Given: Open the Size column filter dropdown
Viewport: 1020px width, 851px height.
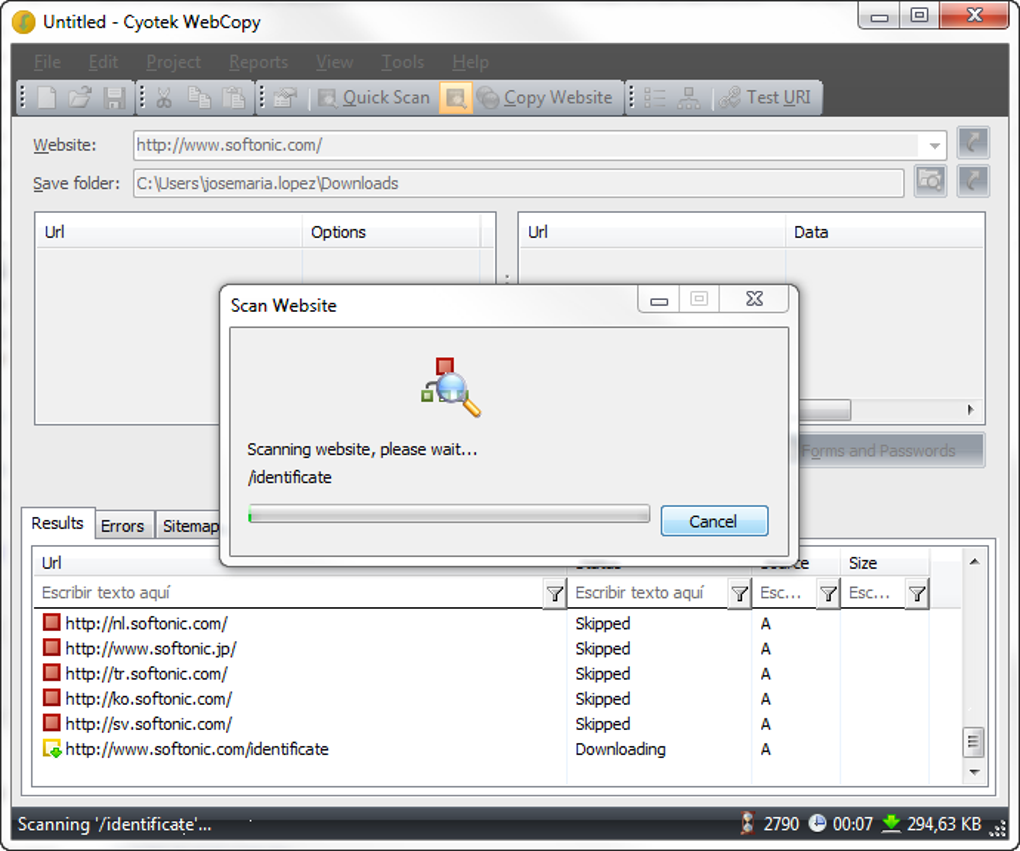Looking at the screenshot, I should tap(916, 594).
